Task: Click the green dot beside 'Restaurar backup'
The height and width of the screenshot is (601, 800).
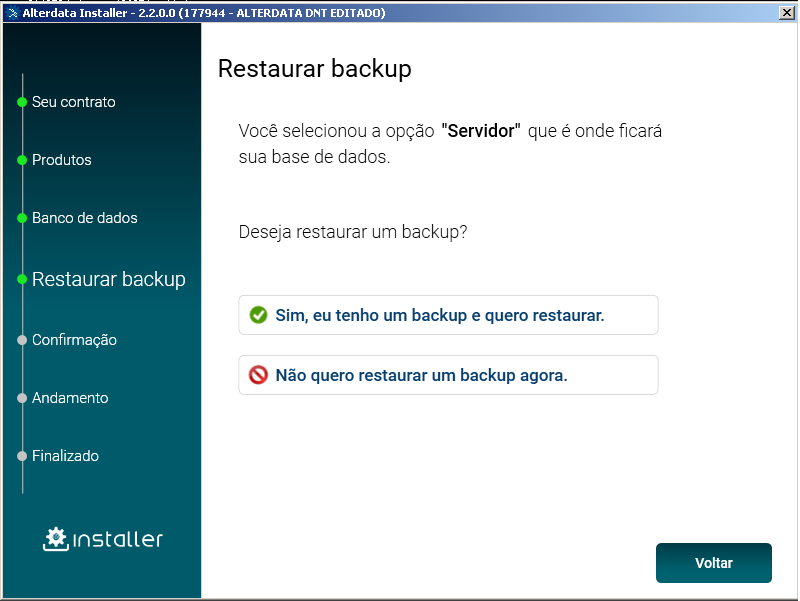Action: coord(22,279)
